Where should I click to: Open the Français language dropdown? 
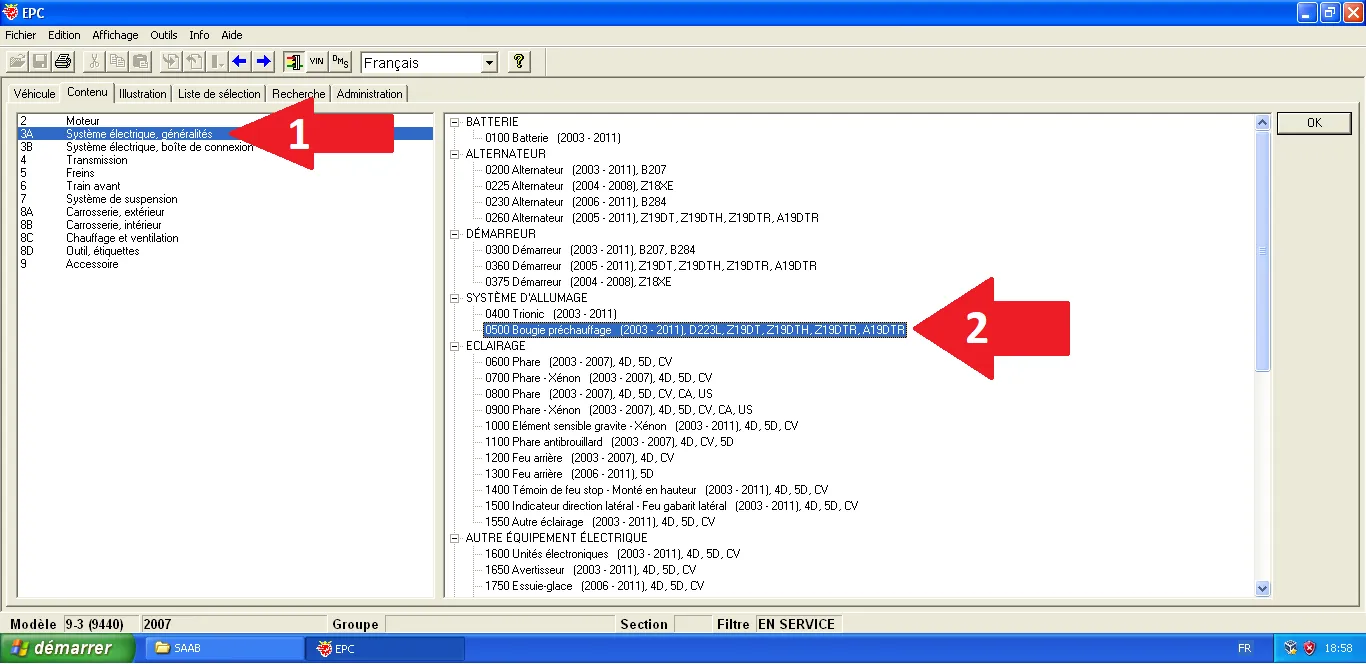[x=488, y=63]
